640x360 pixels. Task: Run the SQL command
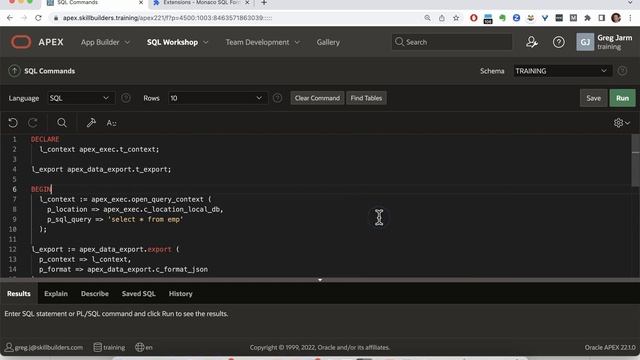pos(622,98)
